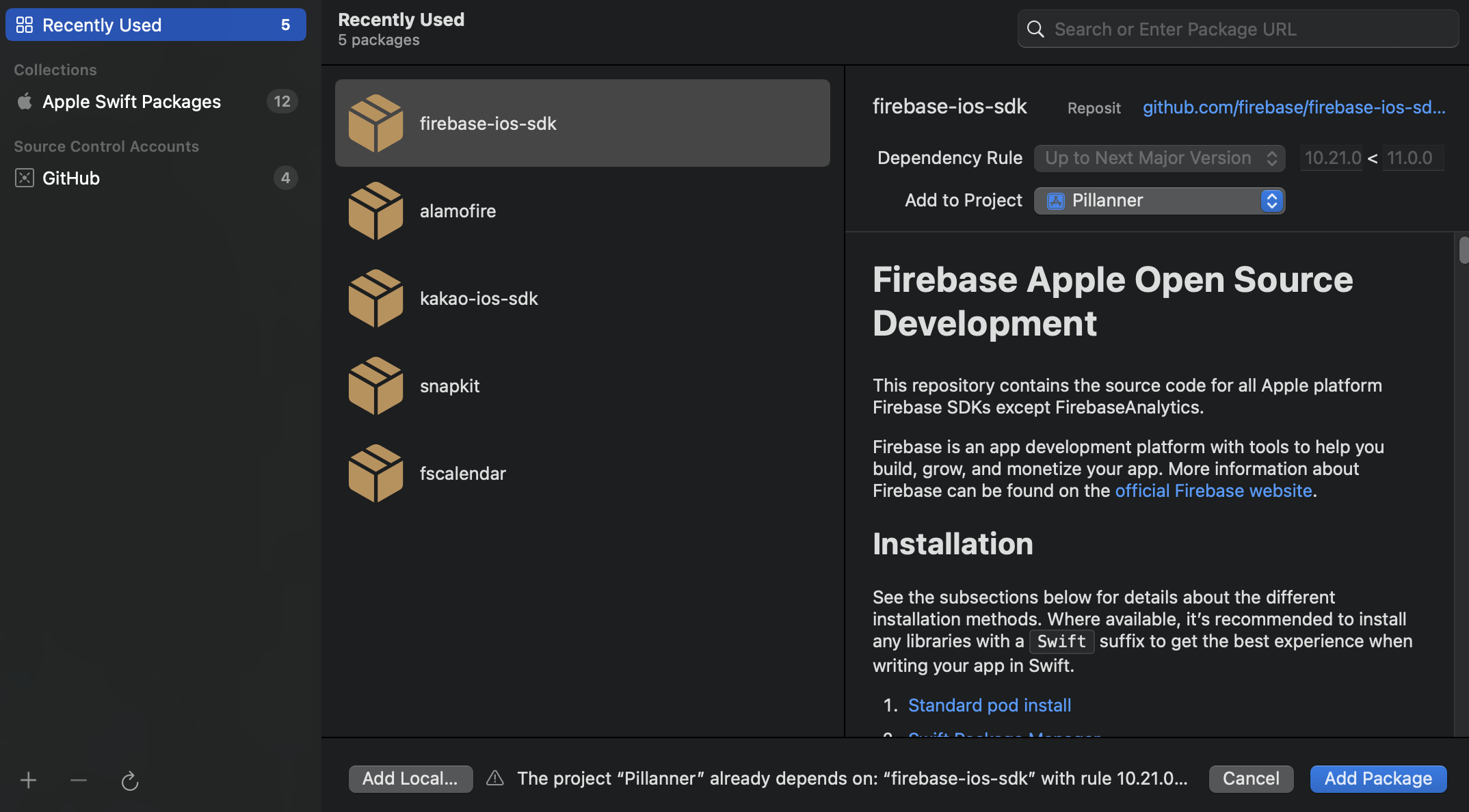The width and height of the screenshot is (1469, 812).
Task: Click the fscalendar package box icon
Action: [x=375, y=473]
